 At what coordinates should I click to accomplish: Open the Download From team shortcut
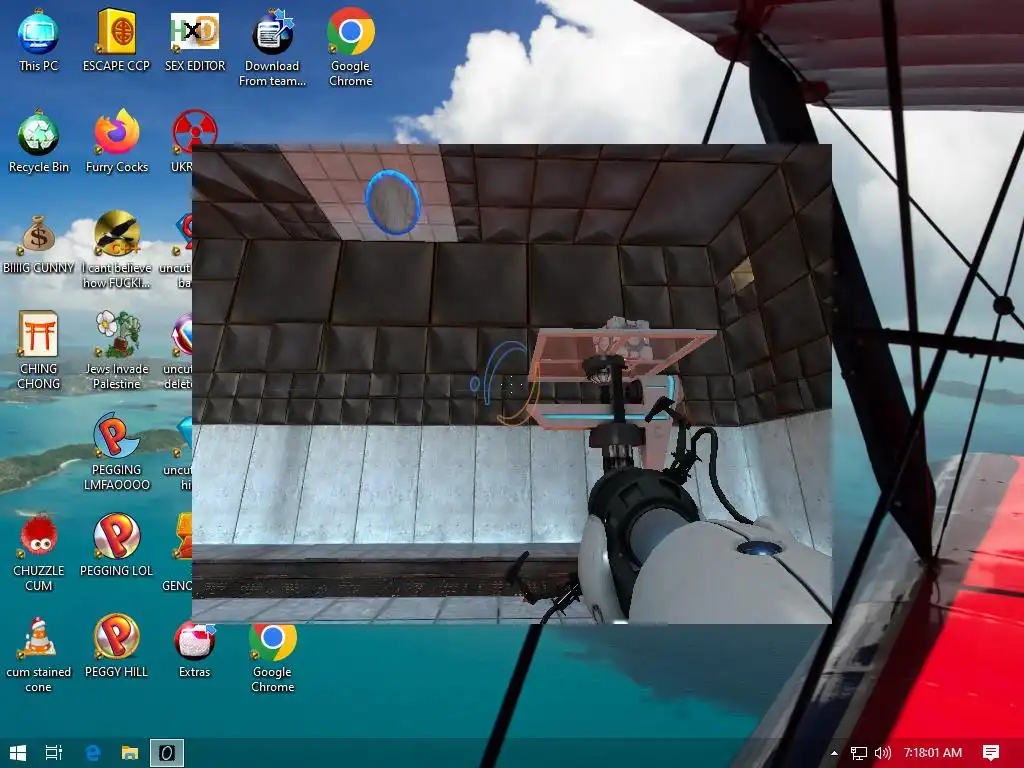pos(272,48)
